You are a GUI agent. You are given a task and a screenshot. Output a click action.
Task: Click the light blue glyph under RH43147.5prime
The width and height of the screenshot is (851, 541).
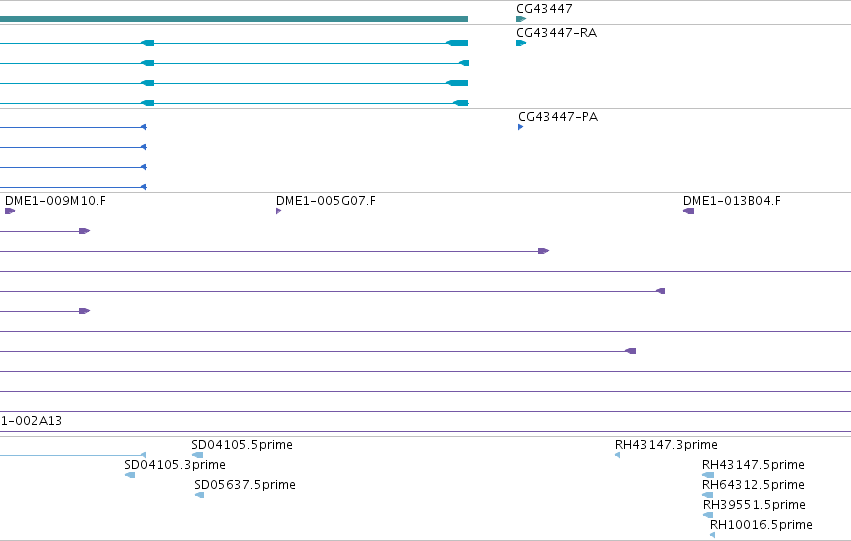(708, 475)
